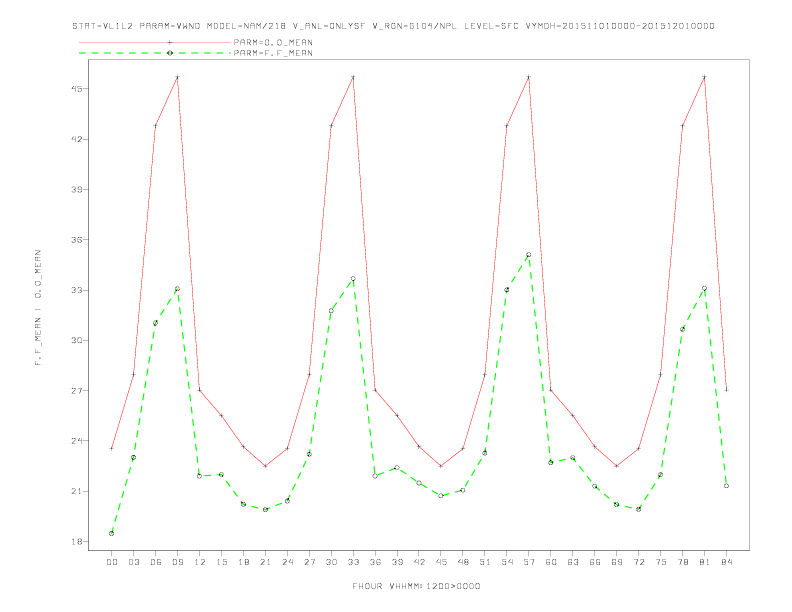The height and width of the screenshot is (612, 792).
Task: Click the circle marker on green legend line
Action: click(x=170, y=53)
